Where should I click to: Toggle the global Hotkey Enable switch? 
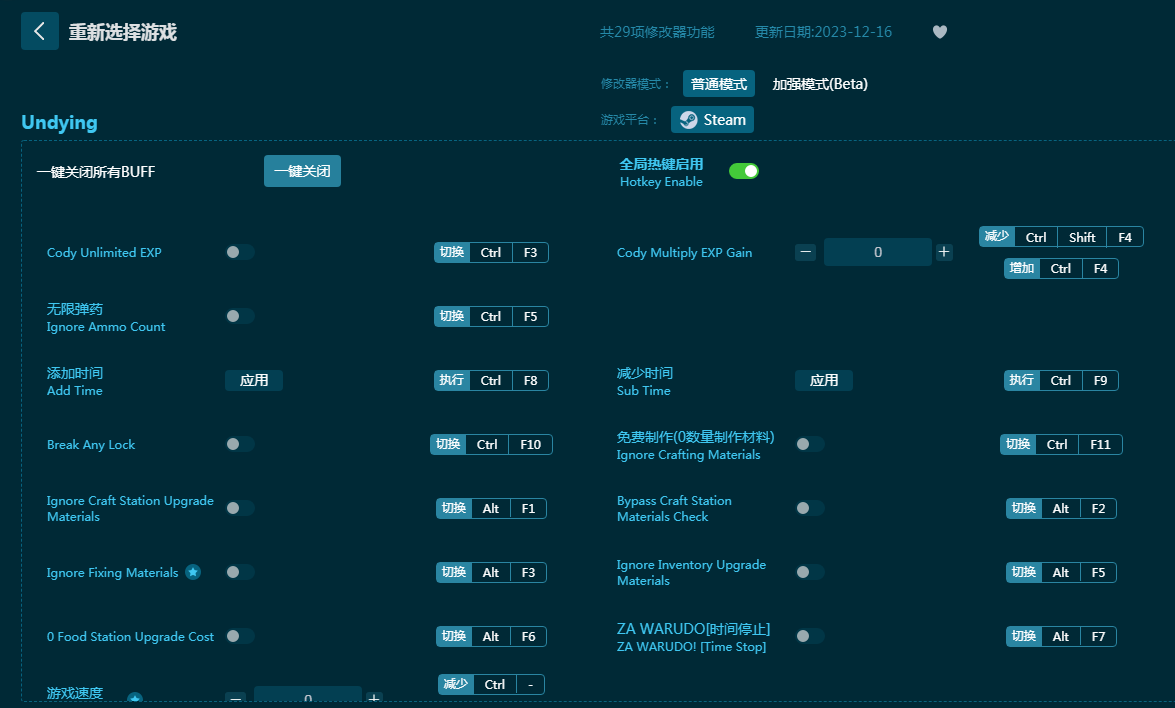point(743,171)
